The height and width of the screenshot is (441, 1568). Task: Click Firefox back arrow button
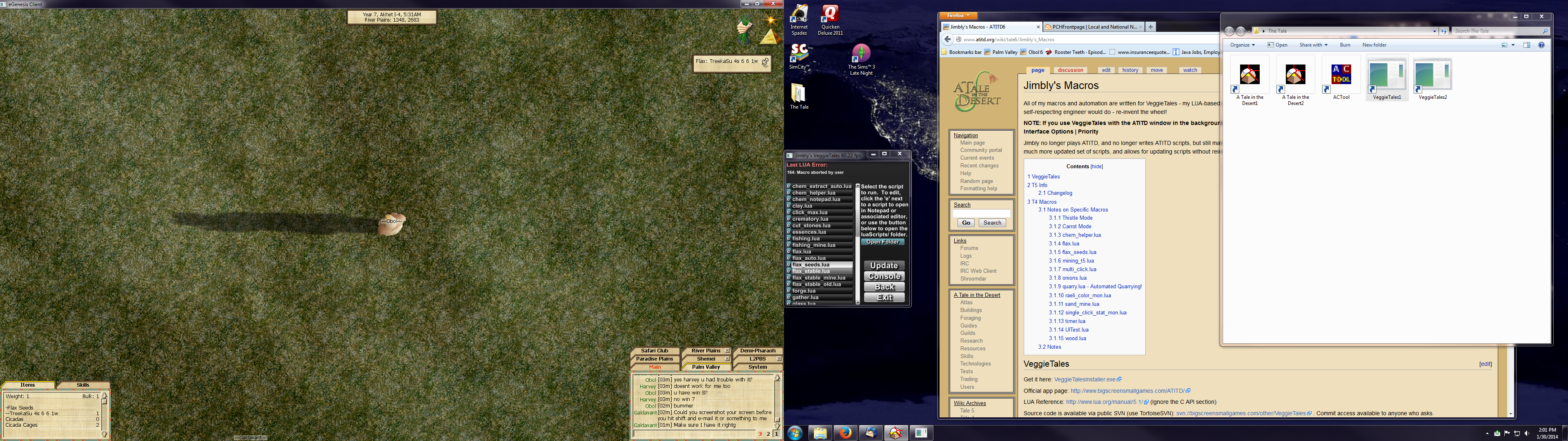pyautogui.click(x=947, y=40)
